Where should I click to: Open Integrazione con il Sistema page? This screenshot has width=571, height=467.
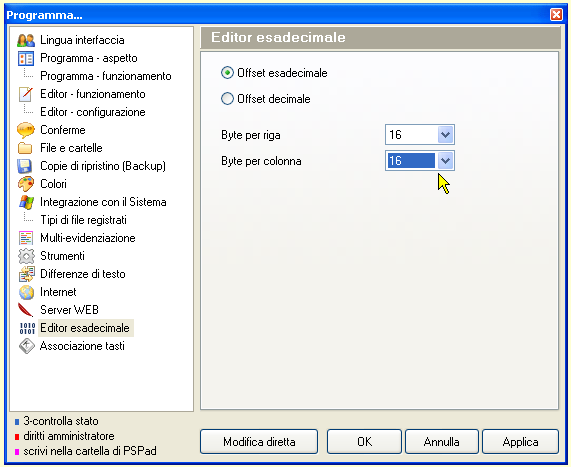click(x=103, y=202)
